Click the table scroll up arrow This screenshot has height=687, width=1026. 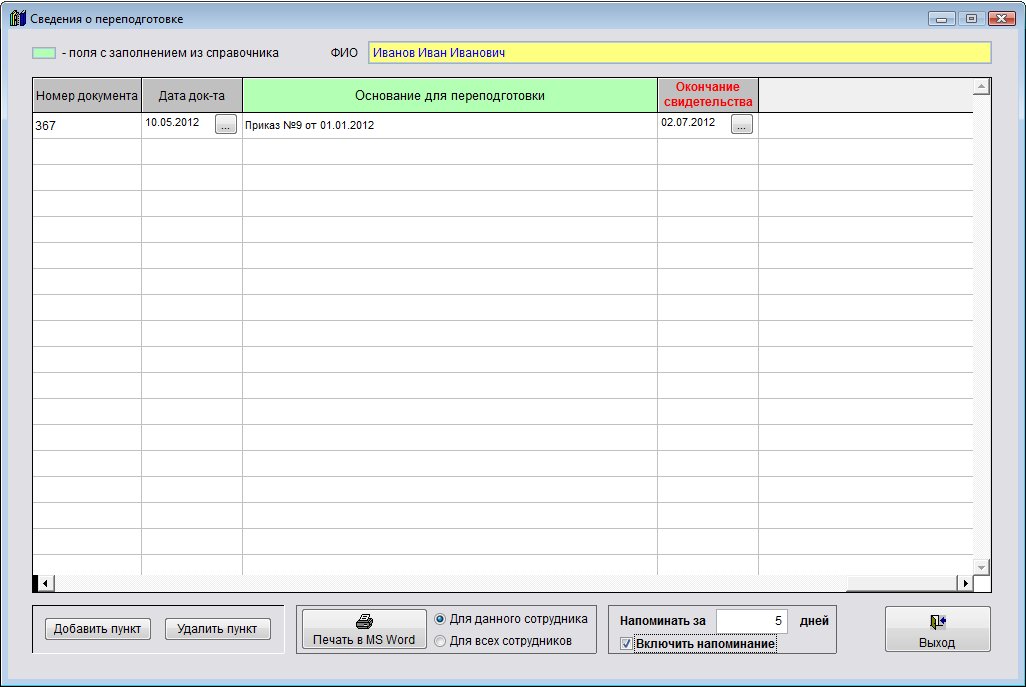tap(981, 87)
